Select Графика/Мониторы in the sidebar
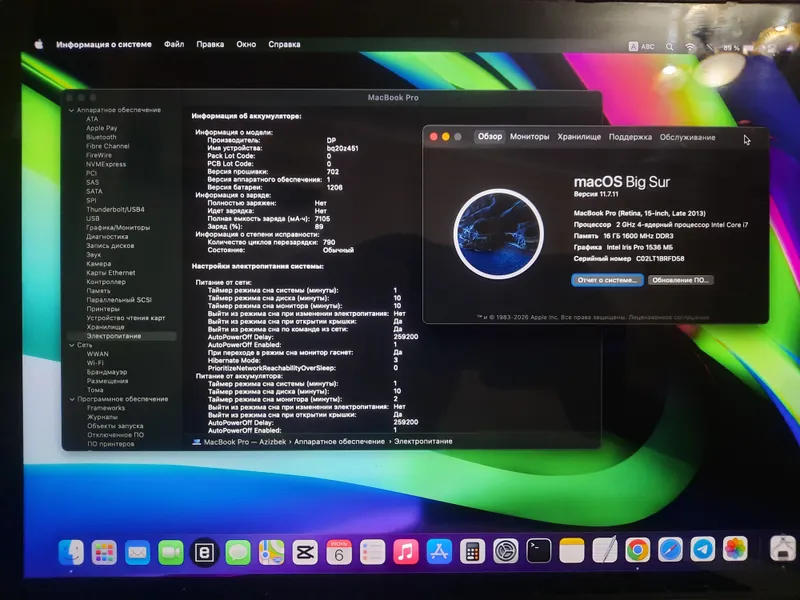 [x=118, y=228]
